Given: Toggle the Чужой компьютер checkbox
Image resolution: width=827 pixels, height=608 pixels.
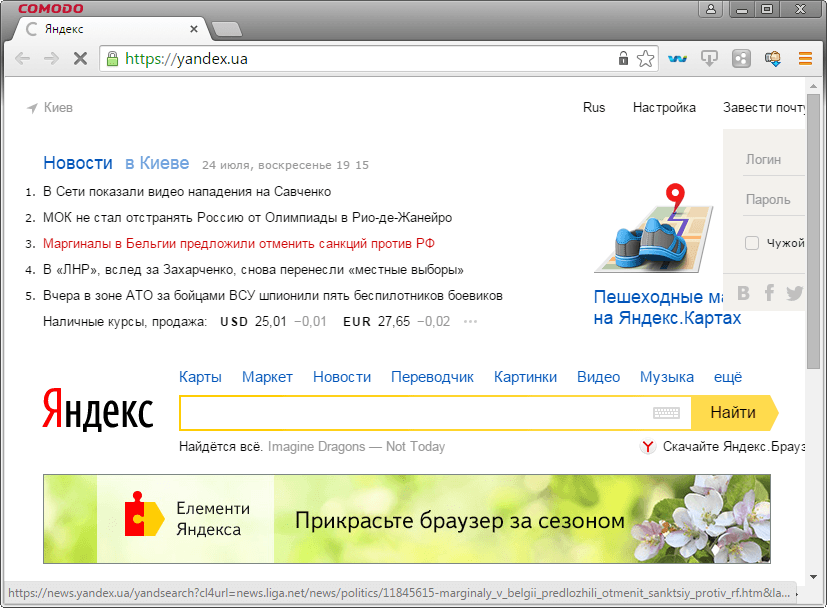Looking at the screenshot, I should point(752,243).
